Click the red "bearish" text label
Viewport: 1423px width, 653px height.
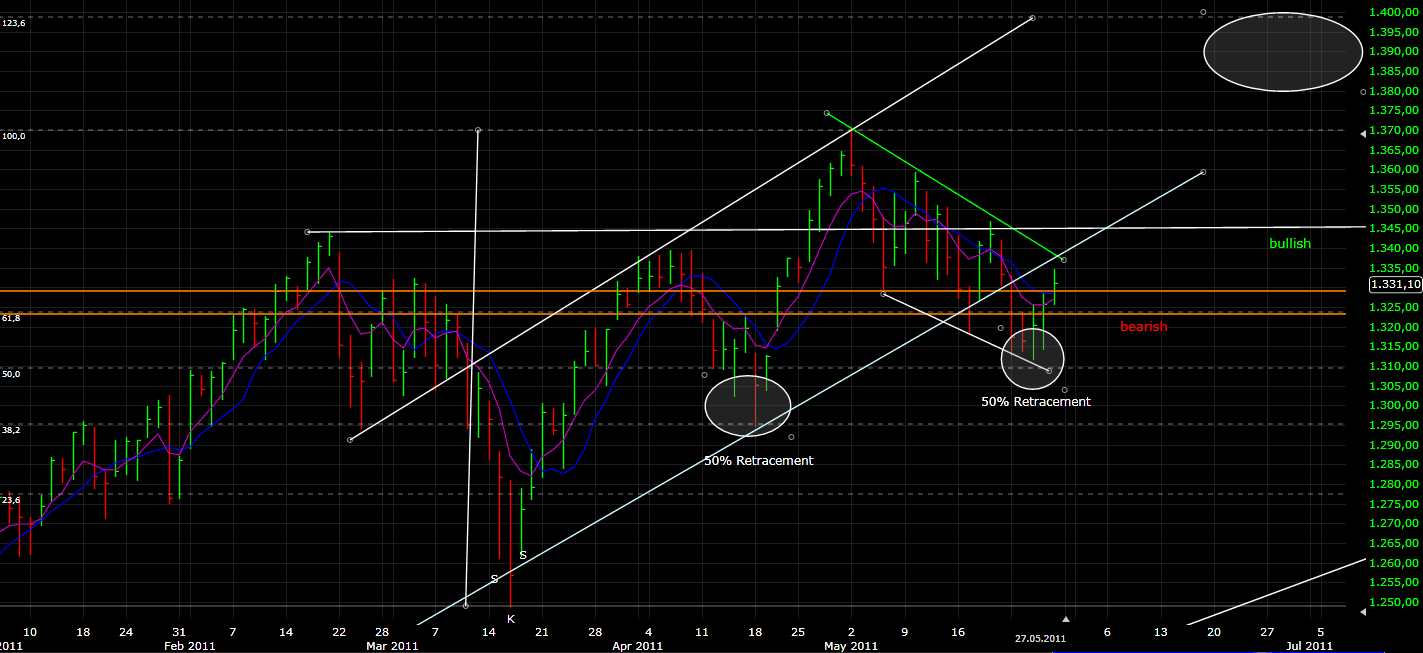click(1143, 327)
